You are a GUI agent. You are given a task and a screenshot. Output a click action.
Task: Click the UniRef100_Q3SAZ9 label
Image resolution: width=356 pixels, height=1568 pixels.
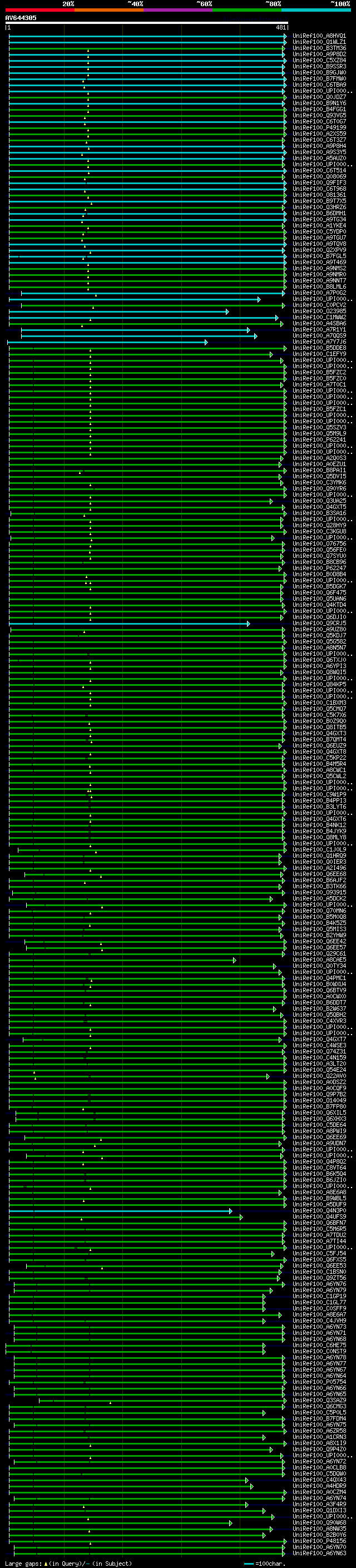(x=319, y=1400)
